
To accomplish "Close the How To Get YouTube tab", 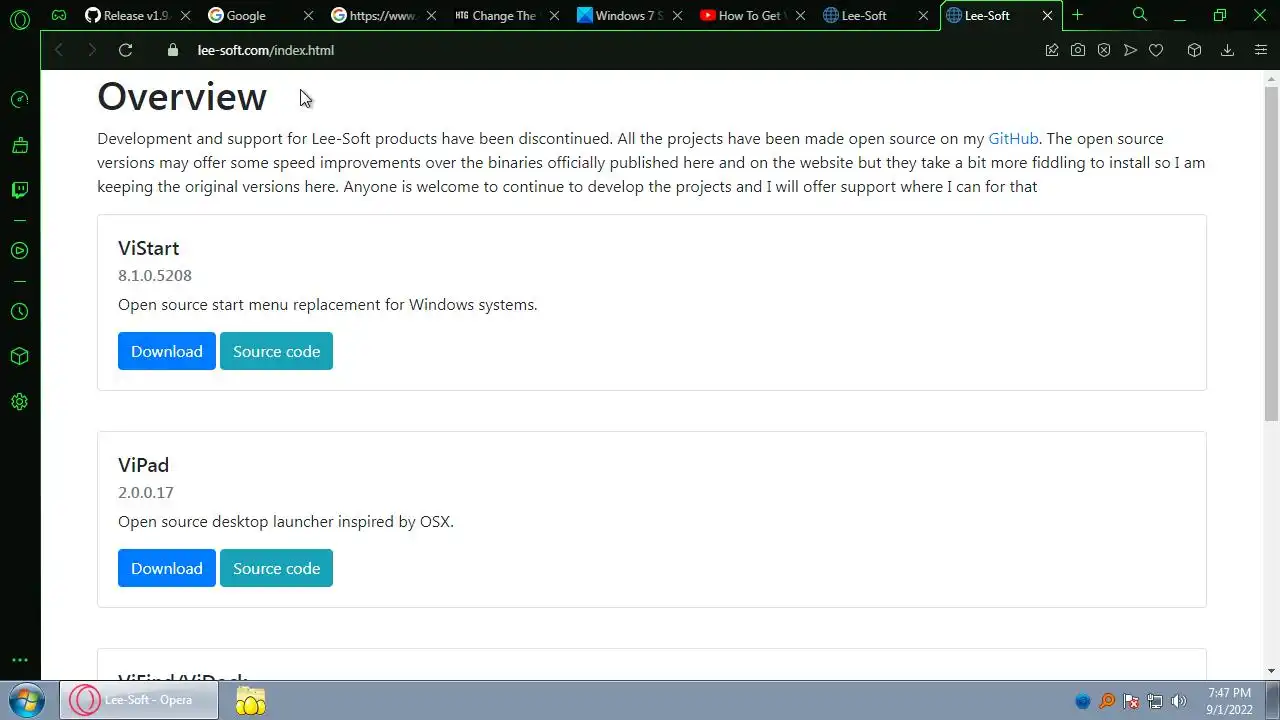I will click(801, 15).
